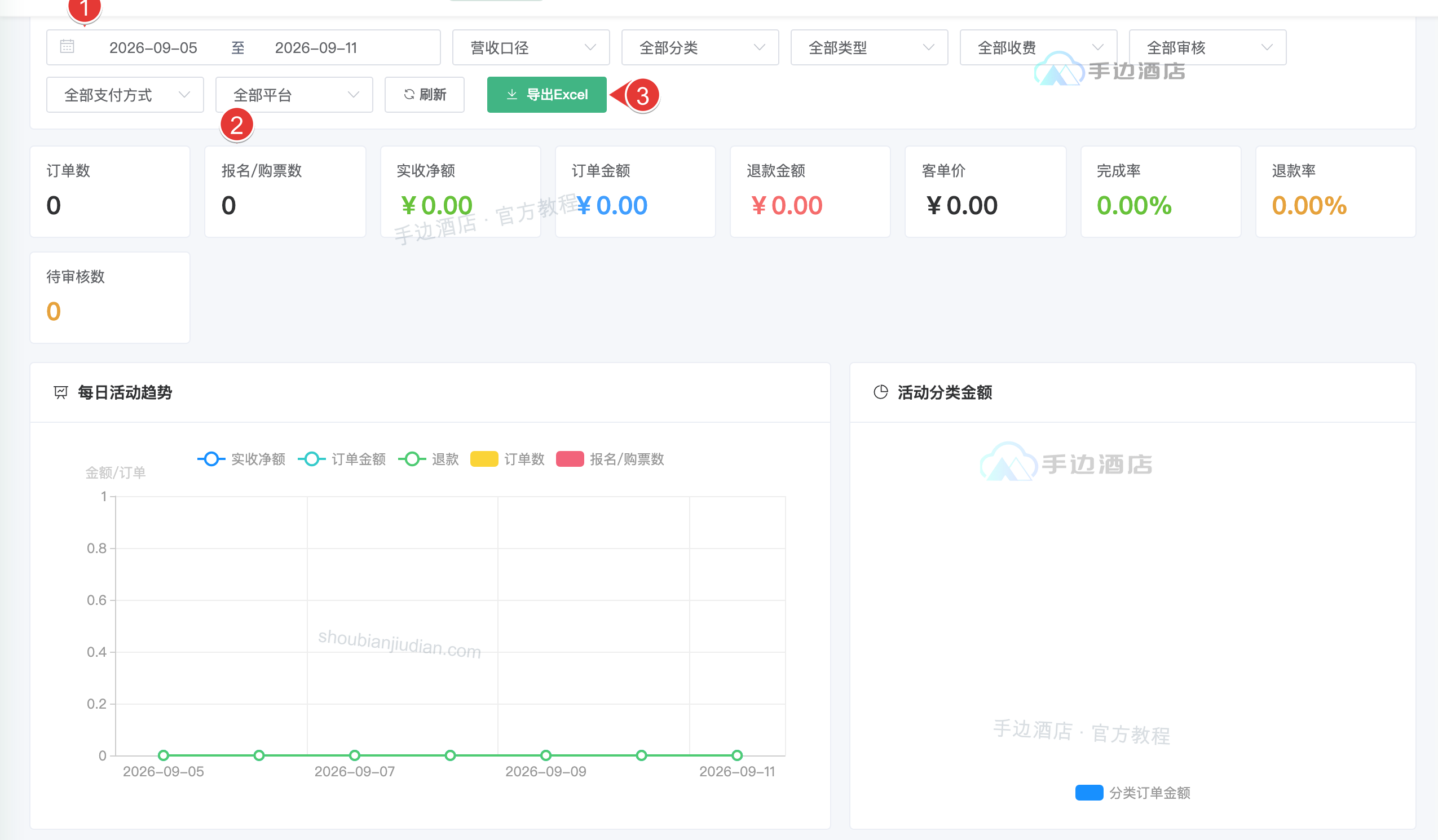
Task: Click yellow 订单数 legend swatch
Action: click(484, 459)
